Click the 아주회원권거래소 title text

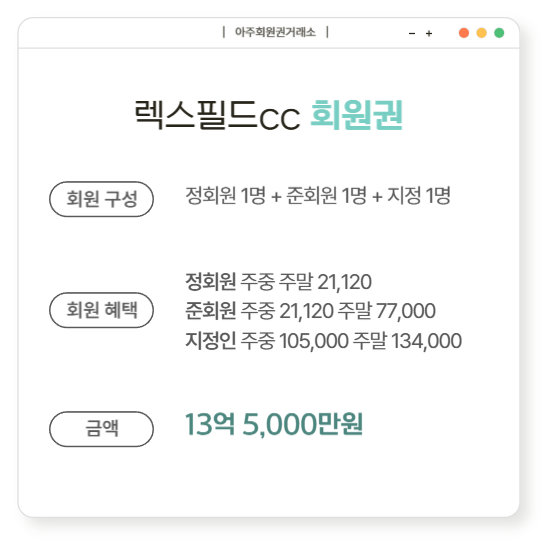[x=275, y=32]
